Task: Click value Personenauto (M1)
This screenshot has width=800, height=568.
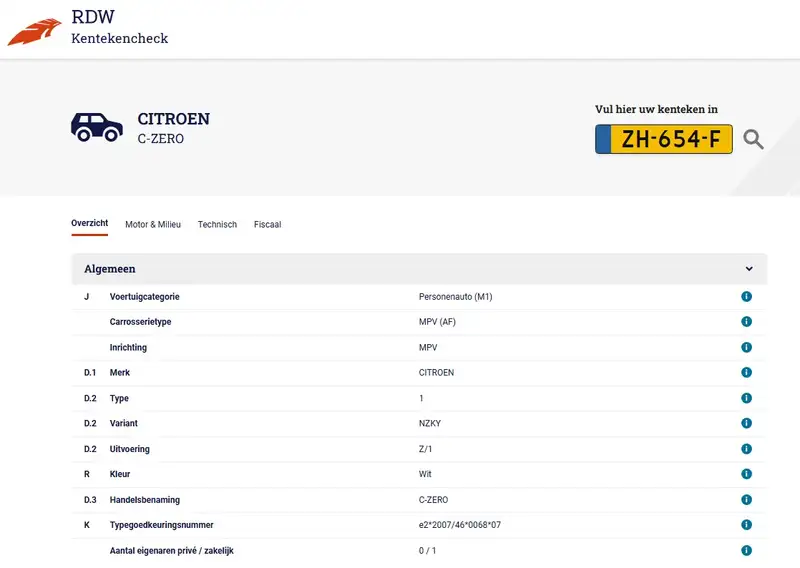Action: click(x=456, y=297)
